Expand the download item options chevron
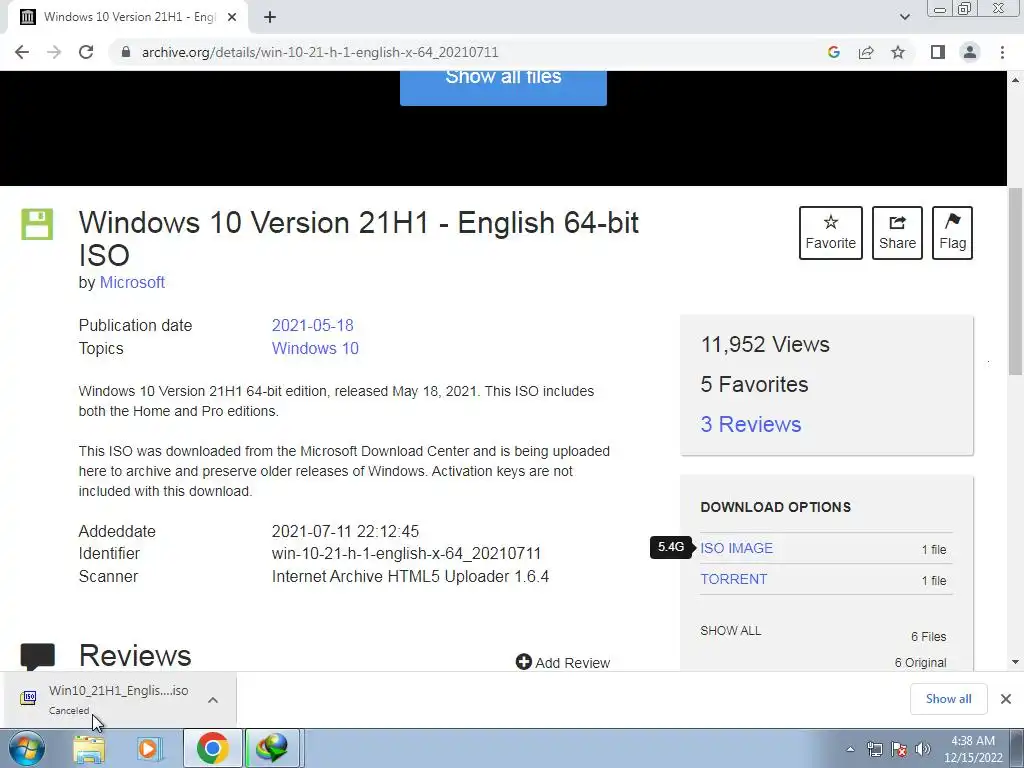The image size is (1024, 768). pyautogui.click(x=213, y=699)
